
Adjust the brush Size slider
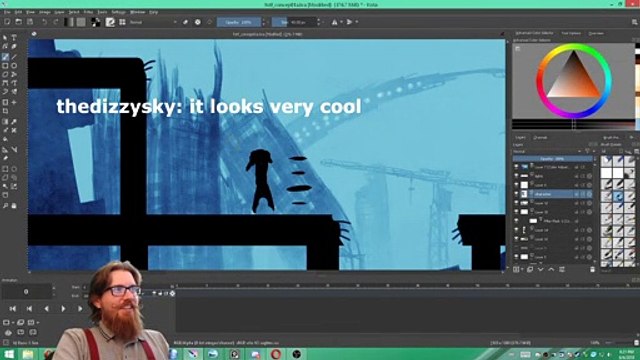coord(294,22)
